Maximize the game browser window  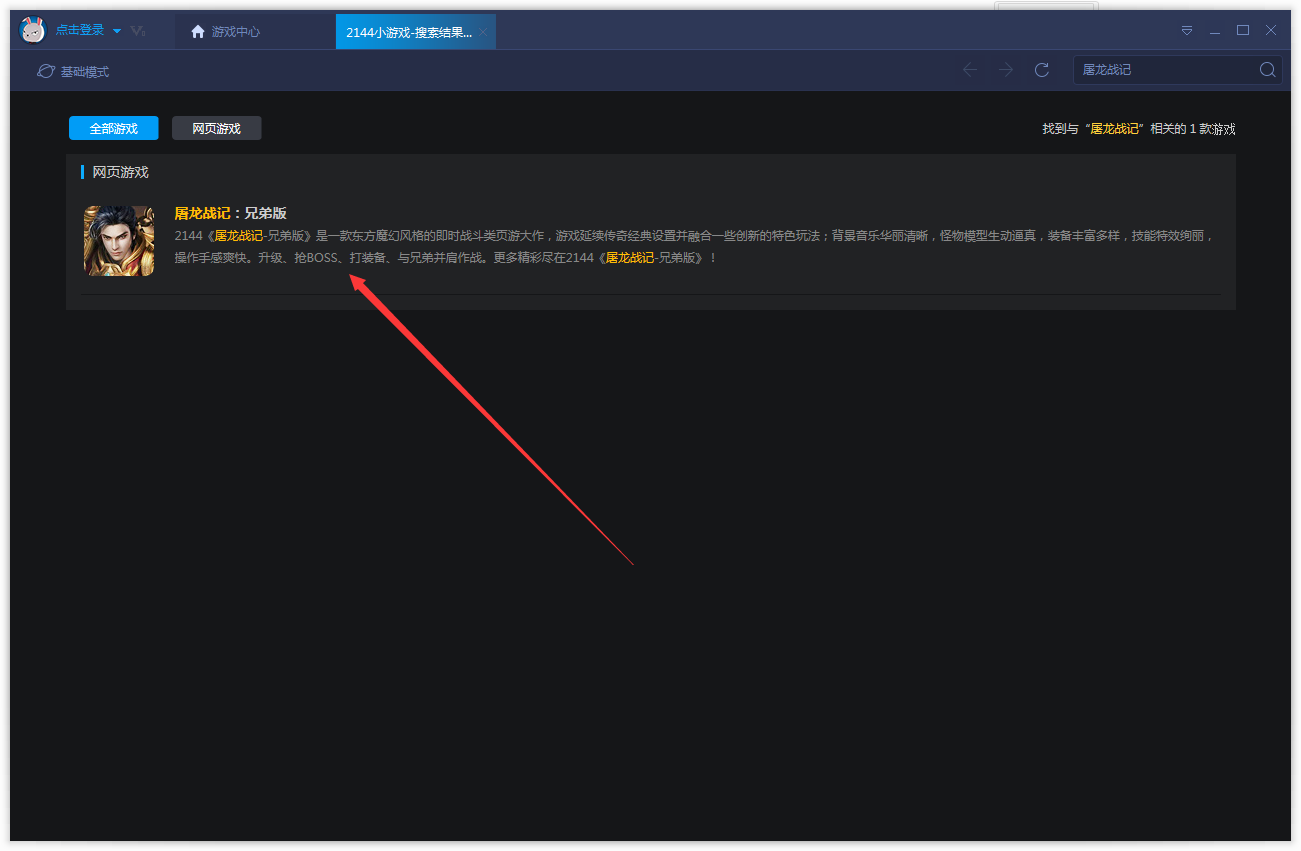[x=1243, y=31]
